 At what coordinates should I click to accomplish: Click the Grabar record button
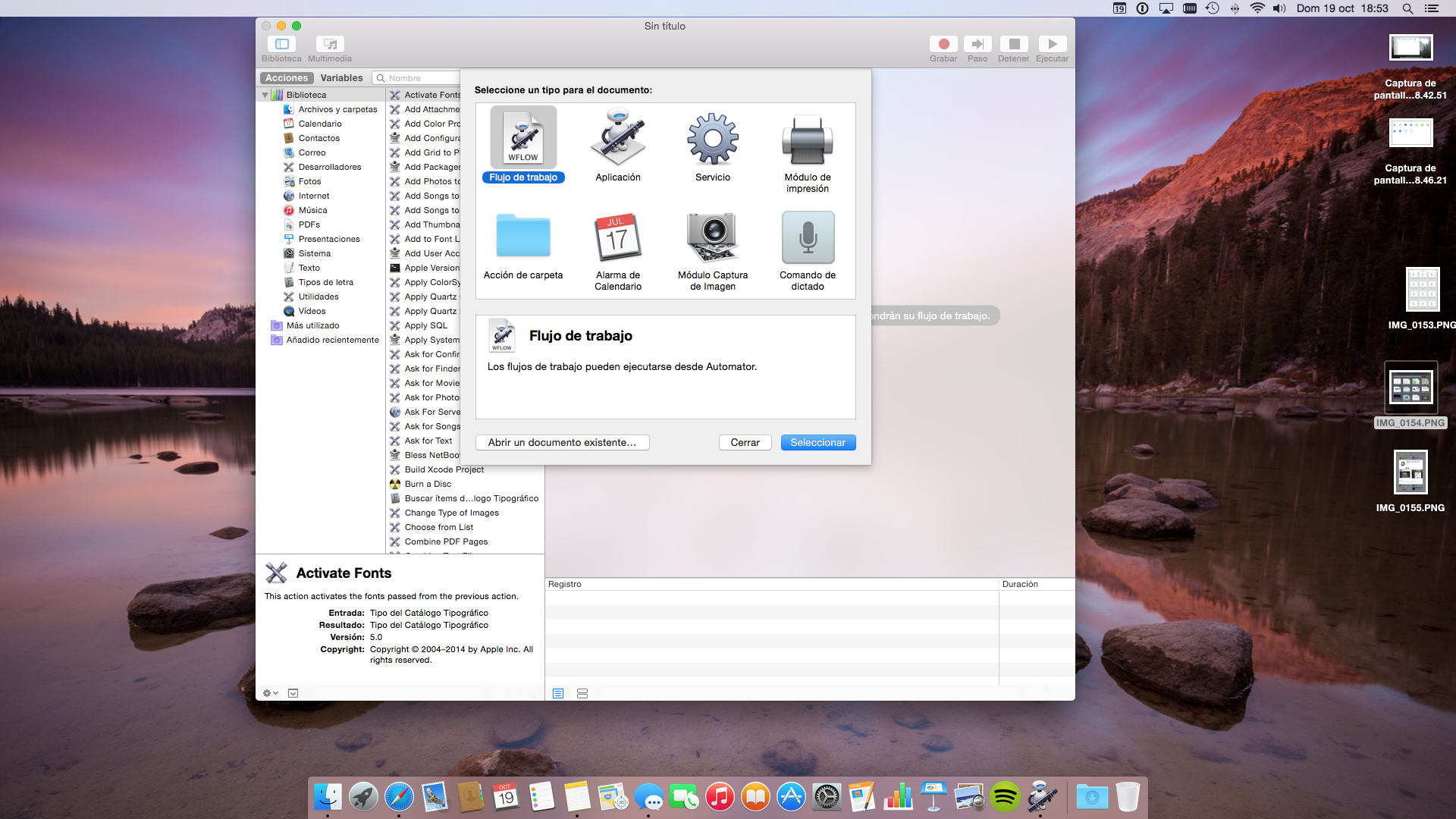coord(943,44)
